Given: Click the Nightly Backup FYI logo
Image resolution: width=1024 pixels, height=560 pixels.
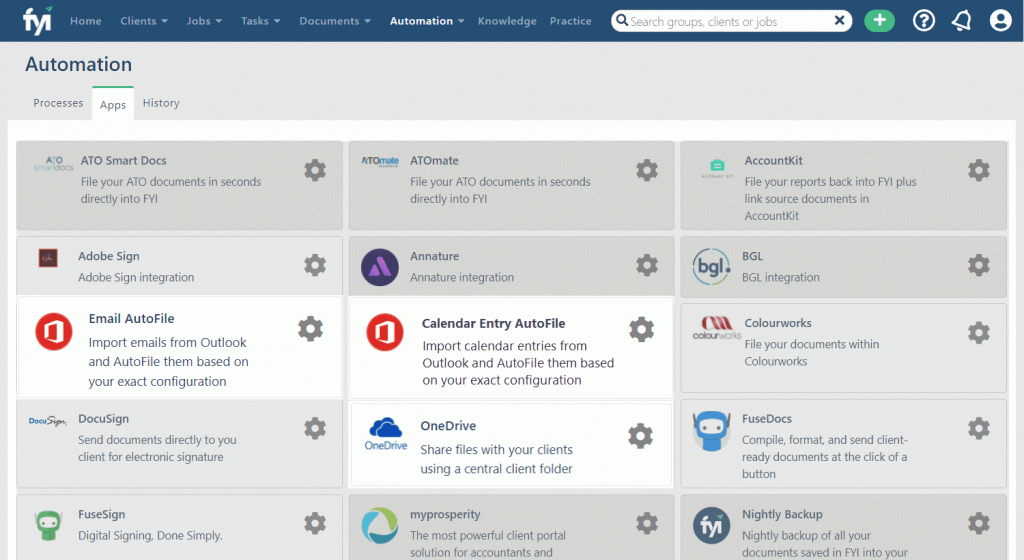Looking at the screenshot, I should click(x=711, y=525).
